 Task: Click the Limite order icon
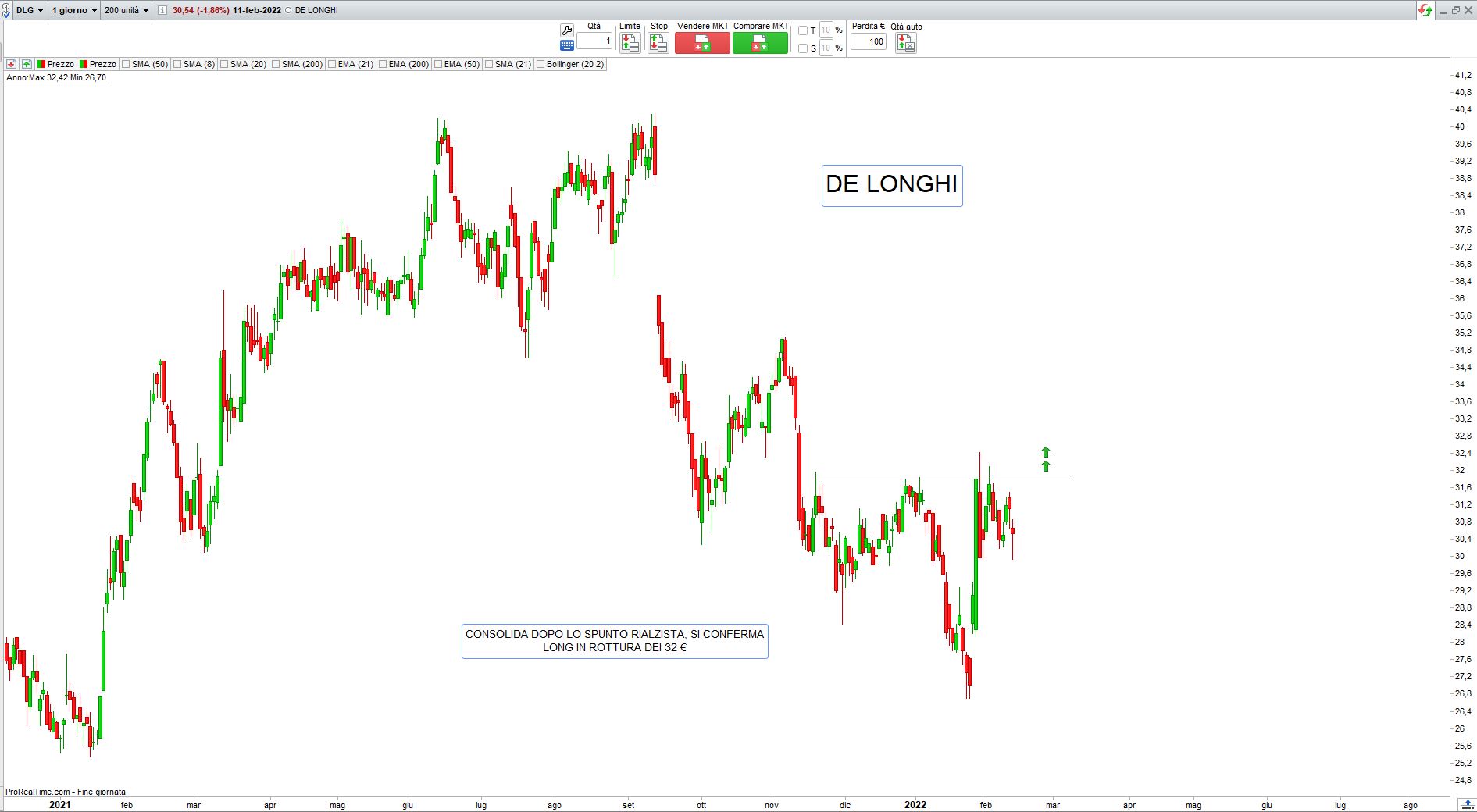point(630,43)
